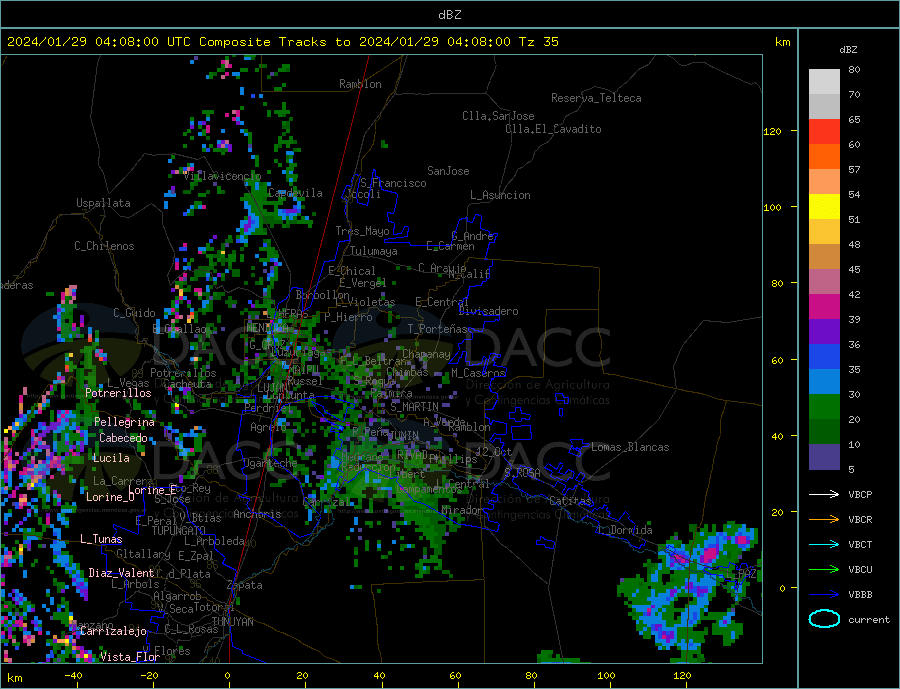Click the 'S_Francisco' place label

393,183
